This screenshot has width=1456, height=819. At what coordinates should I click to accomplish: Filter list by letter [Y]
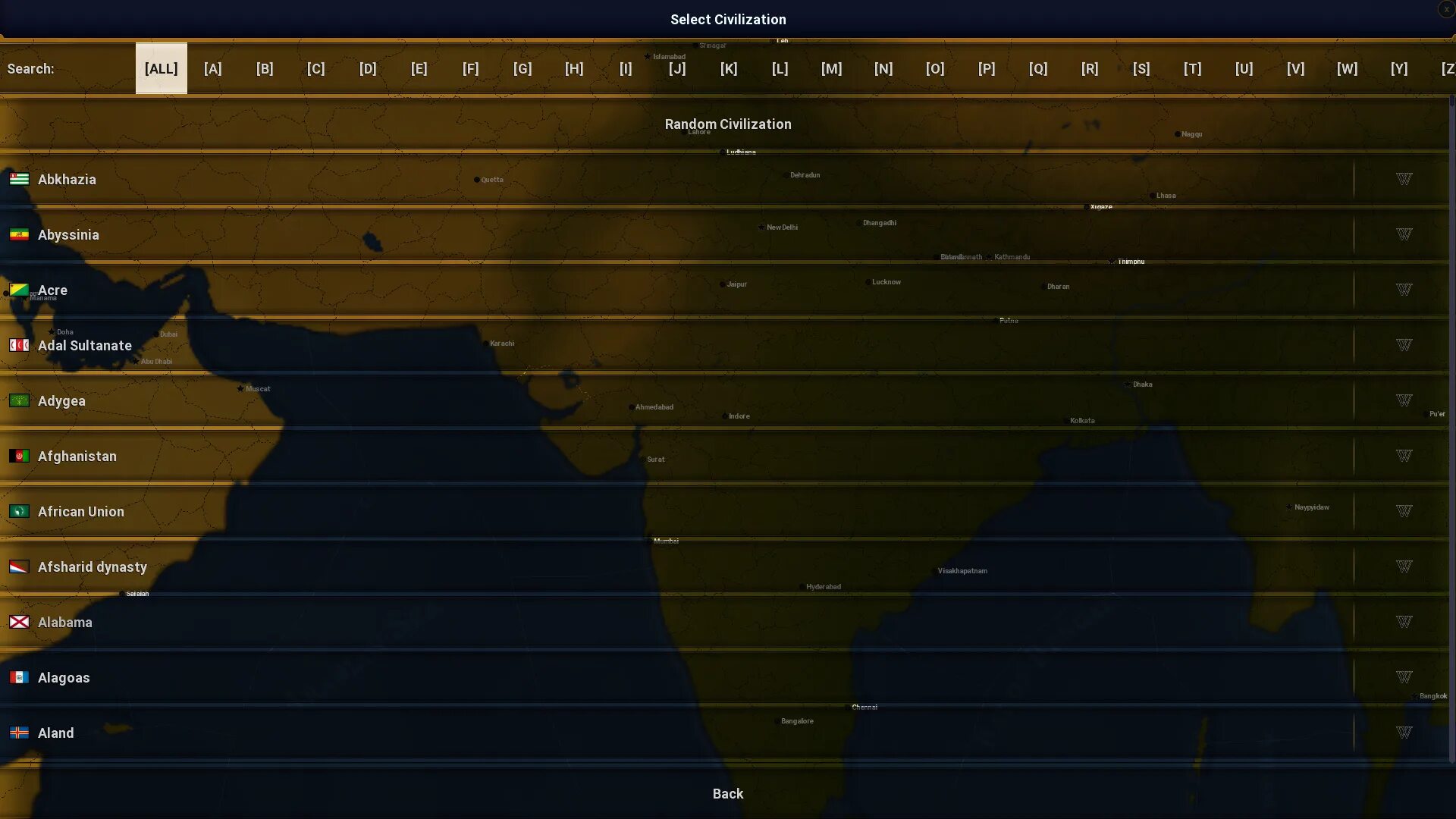1398,68
